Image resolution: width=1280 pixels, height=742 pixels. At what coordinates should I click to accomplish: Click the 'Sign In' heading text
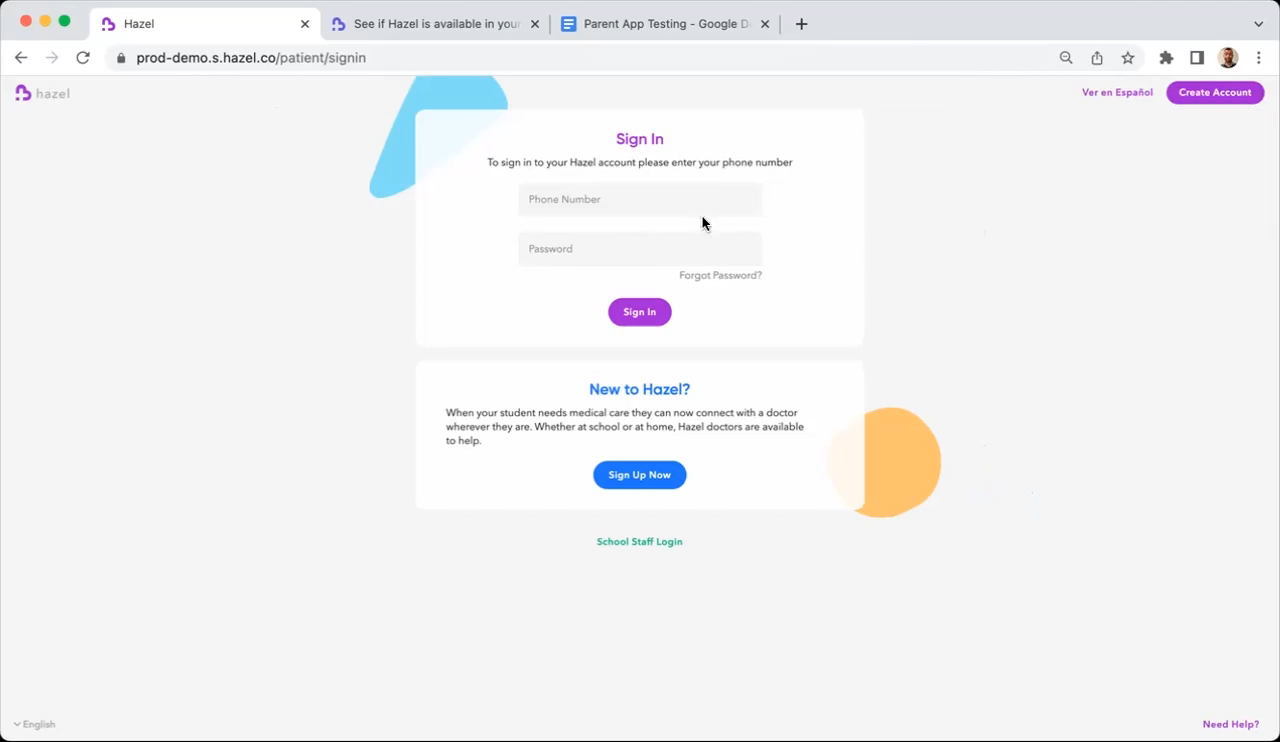point(640,139)
